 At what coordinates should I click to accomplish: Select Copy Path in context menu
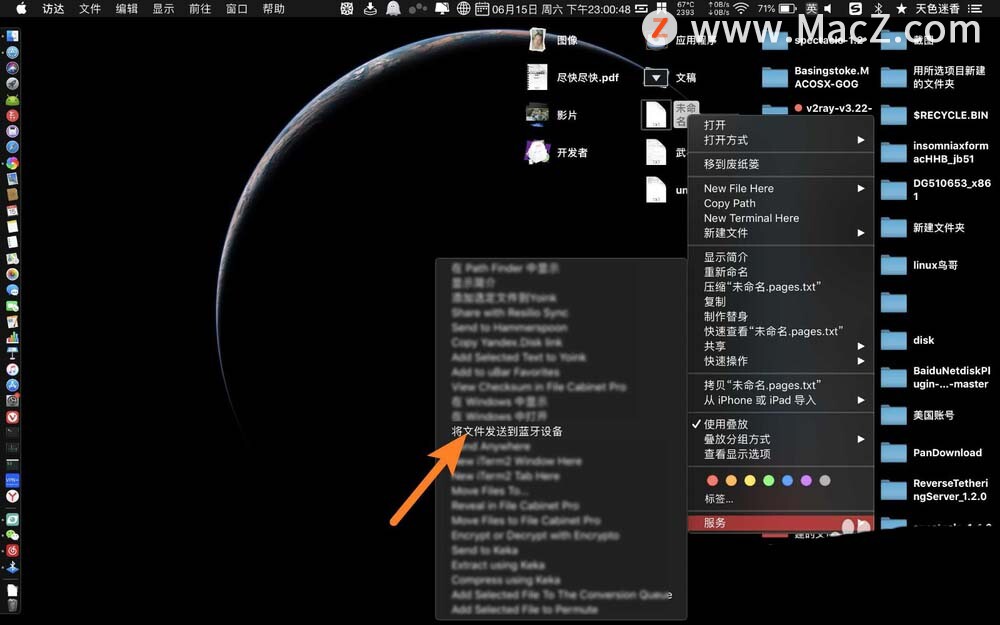[x=781, y=203]
